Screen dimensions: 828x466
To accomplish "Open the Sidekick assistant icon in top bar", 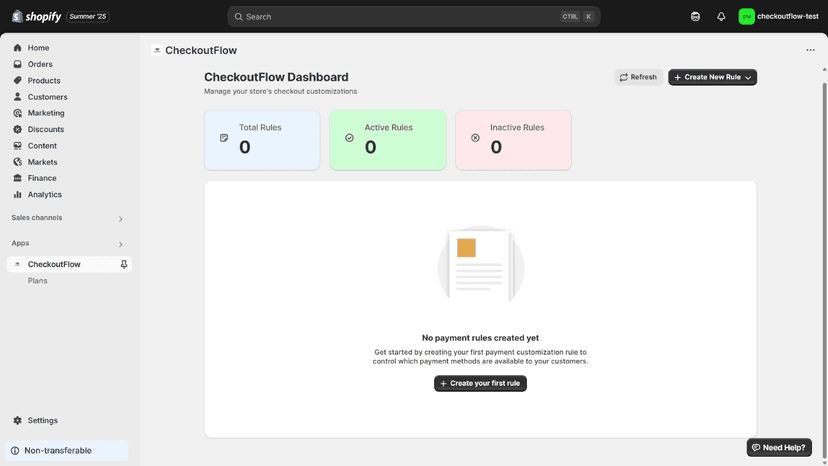I will tap(695, 16).
